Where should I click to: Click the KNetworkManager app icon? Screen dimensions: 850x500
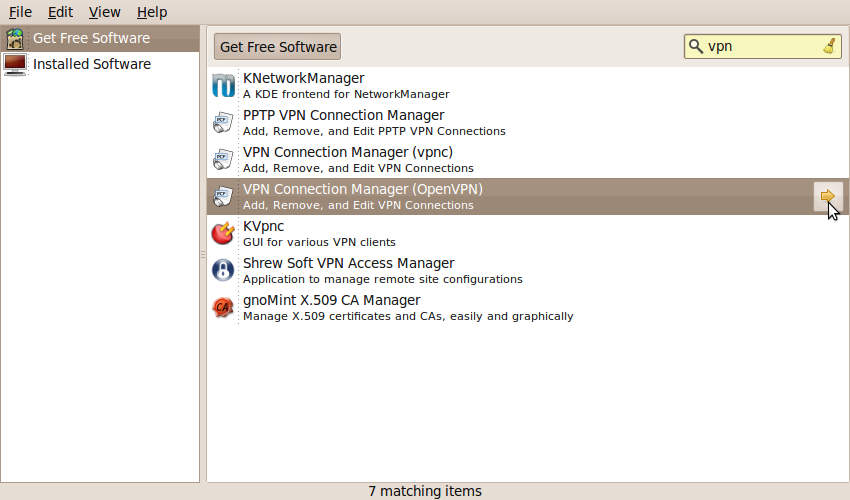click(223, 85)
